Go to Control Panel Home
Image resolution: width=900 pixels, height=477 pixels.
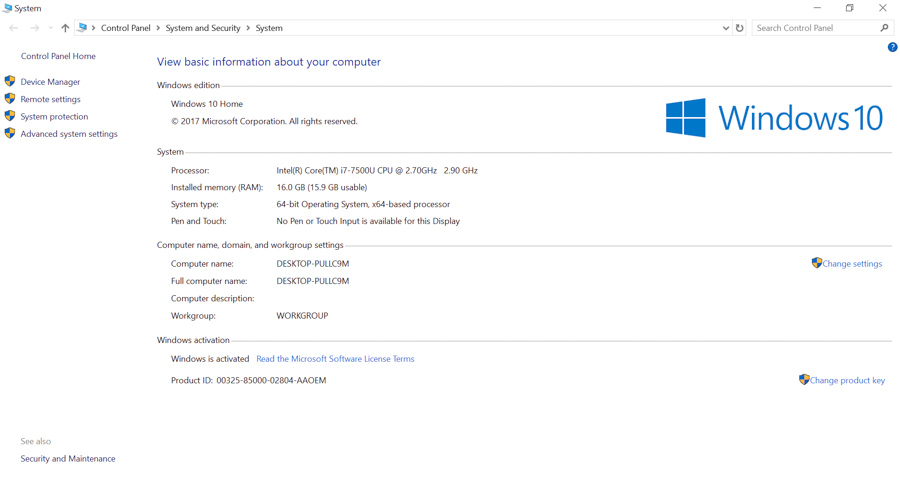click(x=58, y=56)
